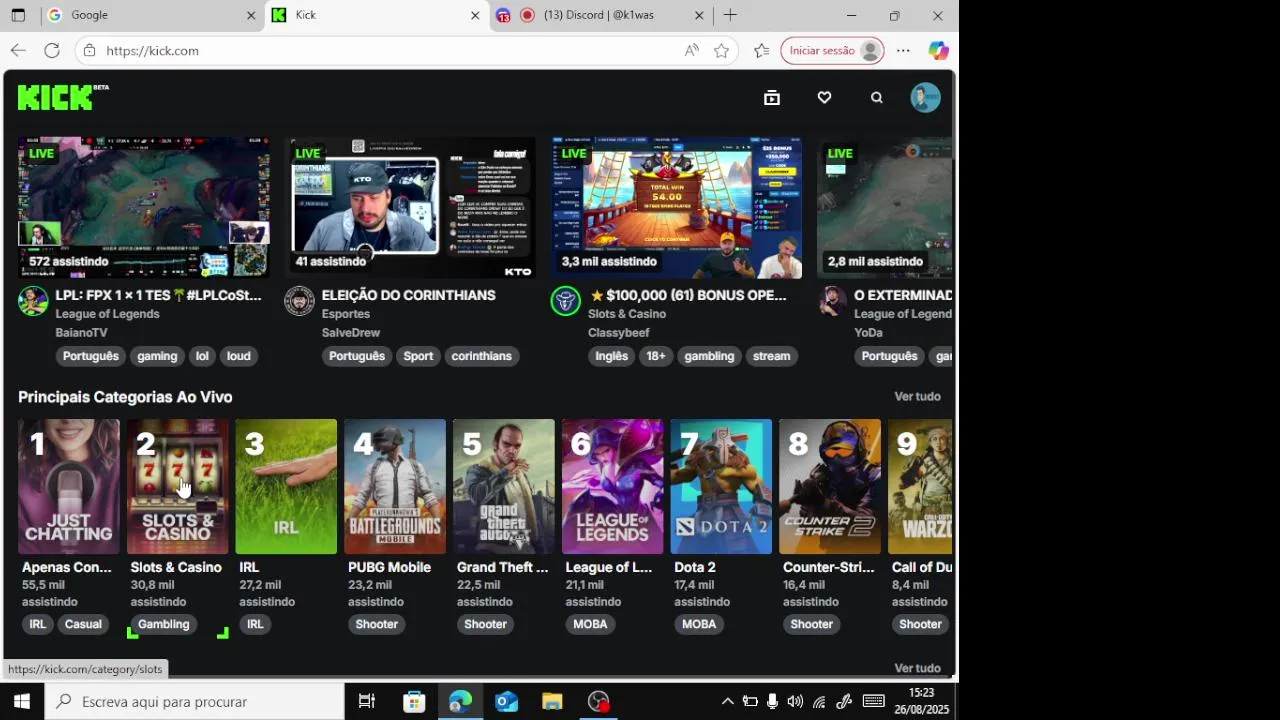Select the MOBA tag under Dota 2
The image size is (1280, 720).
coord(699,624)
